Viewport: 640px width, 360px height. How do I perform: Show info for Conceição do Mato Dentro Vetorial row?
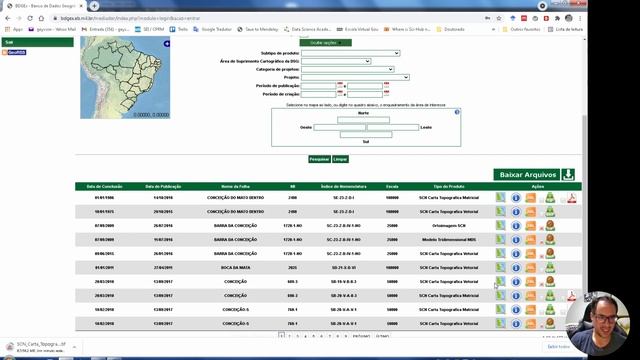coord(516,212)
